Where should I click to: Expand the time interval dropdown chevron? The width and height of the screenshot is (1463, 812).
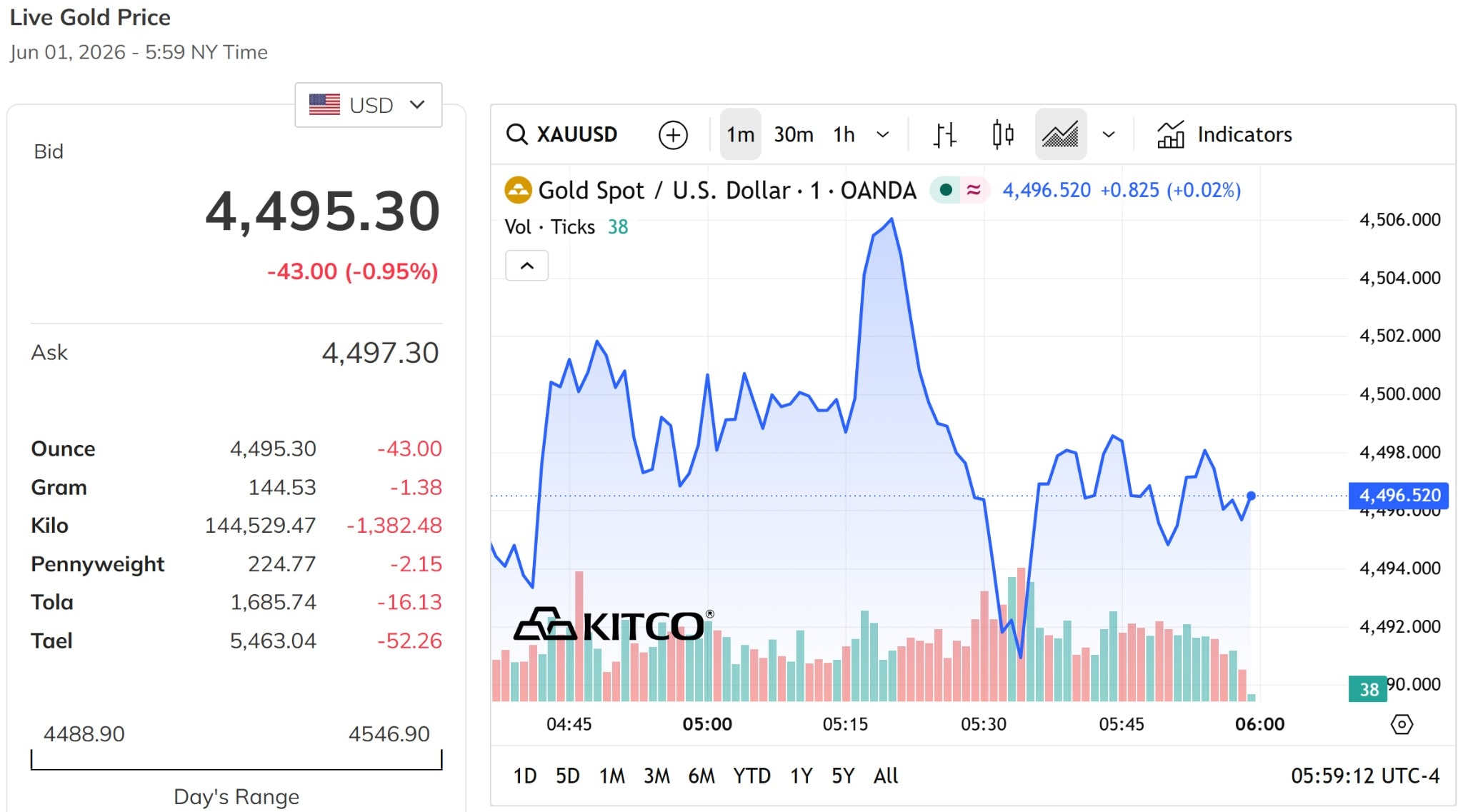click(x=883, y=134)
